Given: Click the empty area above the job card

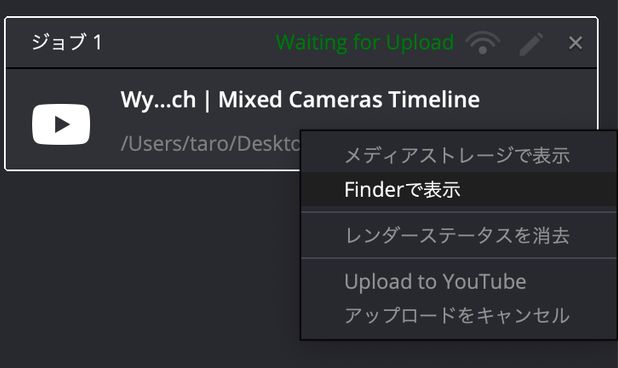Looking at the screenshot, I should click(x=300, y=7).
